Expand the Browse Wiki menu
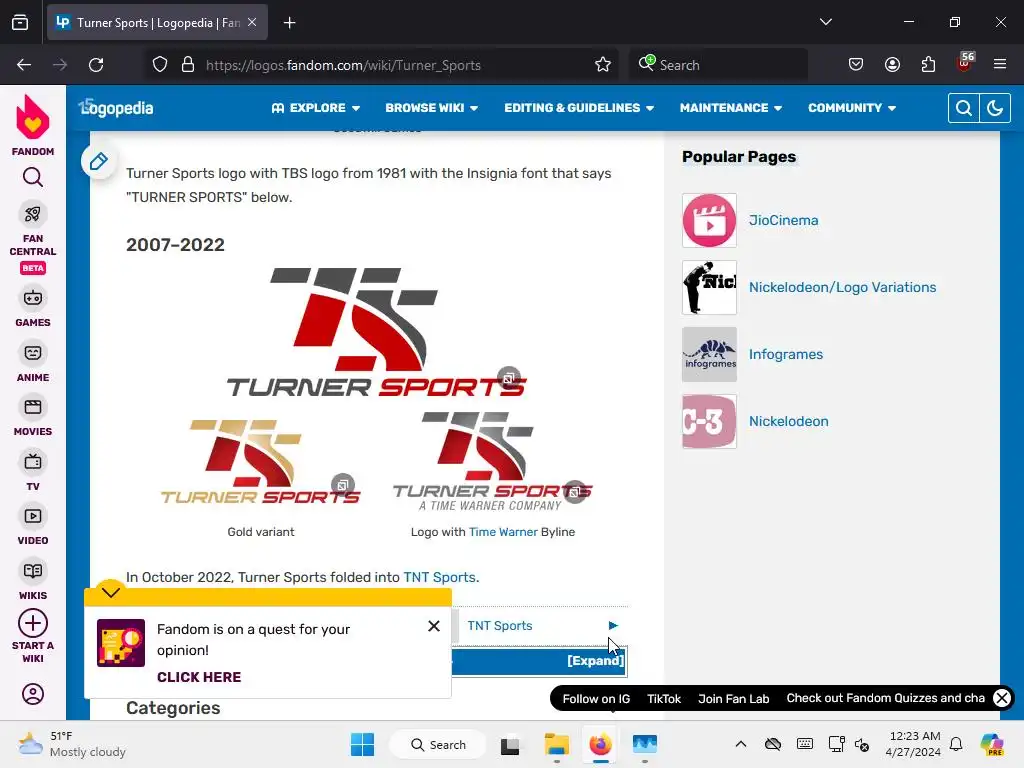The width and height of the screenshot is (1024, 768). coord(432,108)
